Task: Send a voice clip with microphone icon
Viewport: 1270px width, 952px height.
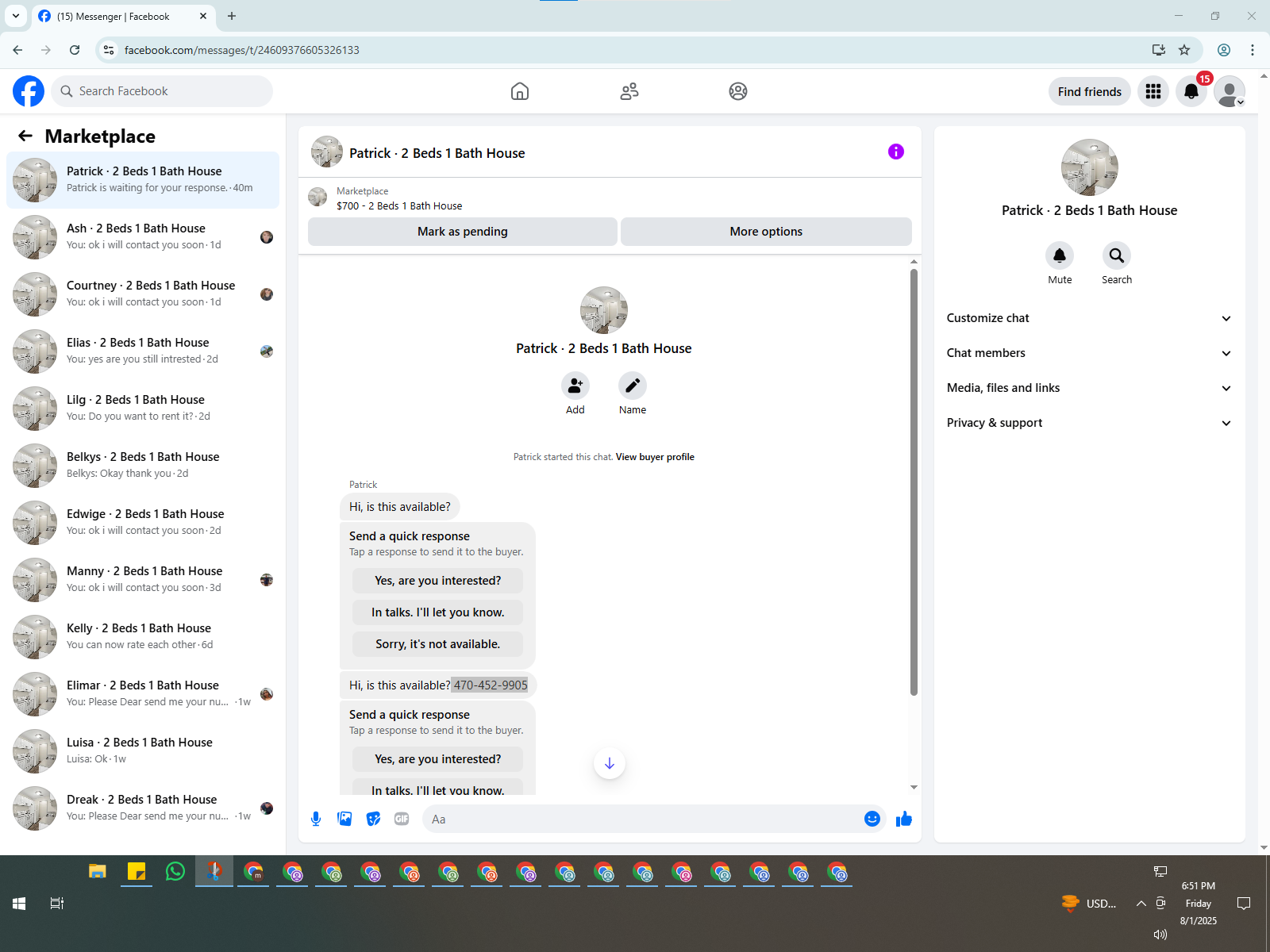Action: tap(316, 819)
